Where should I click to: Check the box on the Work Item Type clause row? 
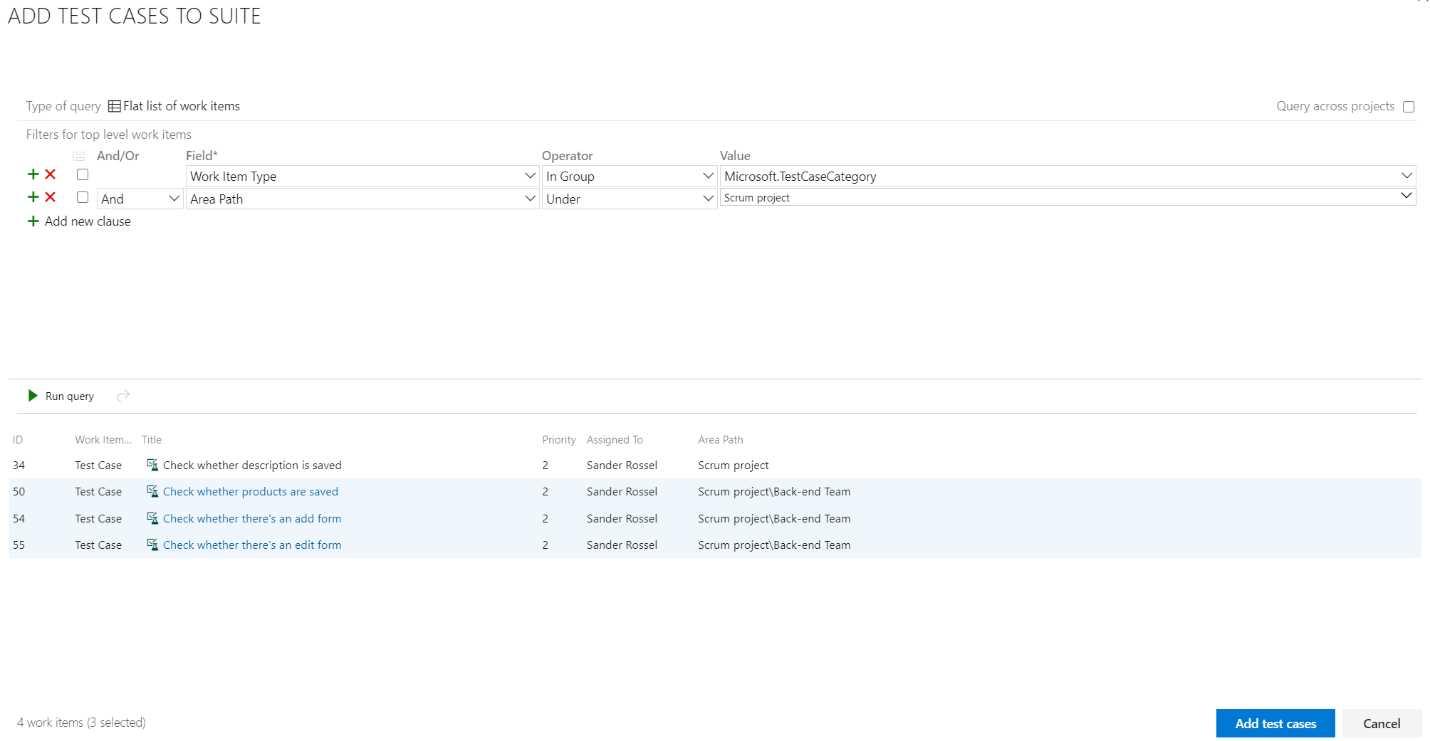[x=82, y=174]
